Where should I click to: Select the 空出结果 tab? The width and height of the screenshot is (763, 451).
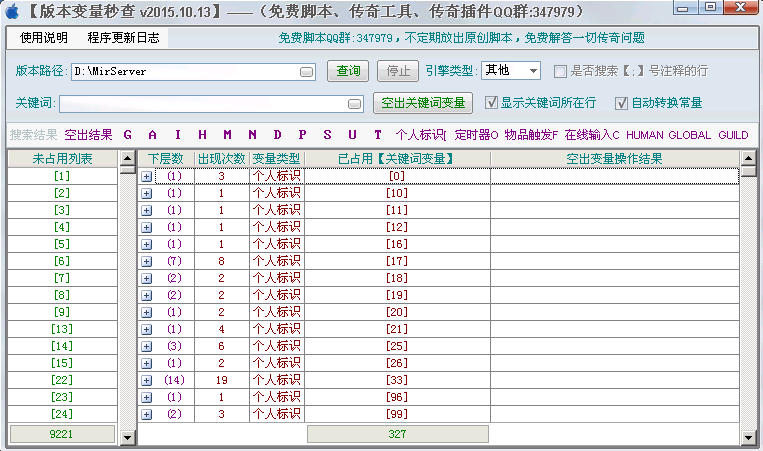point(88,135)
